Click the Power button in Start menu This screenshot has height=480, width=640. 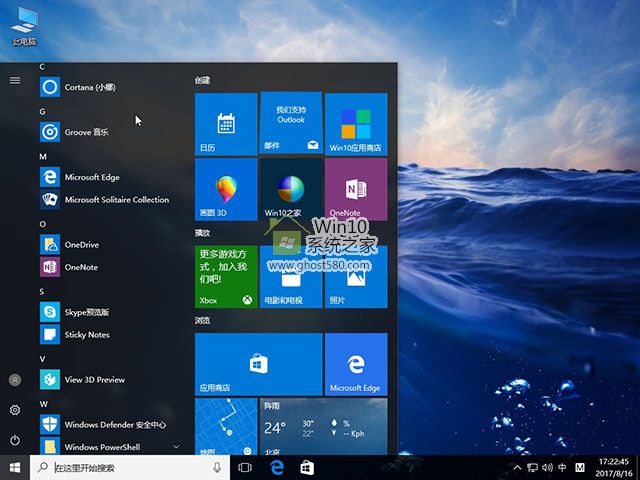(x=15, y=440)
